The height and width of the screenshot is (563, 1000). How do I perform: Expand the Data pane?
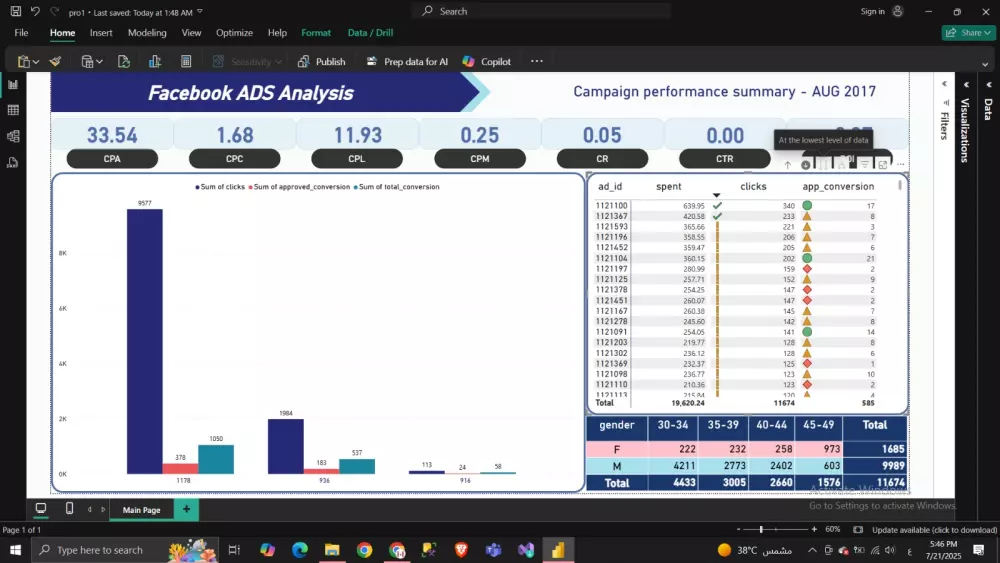(x=989, y=84)
